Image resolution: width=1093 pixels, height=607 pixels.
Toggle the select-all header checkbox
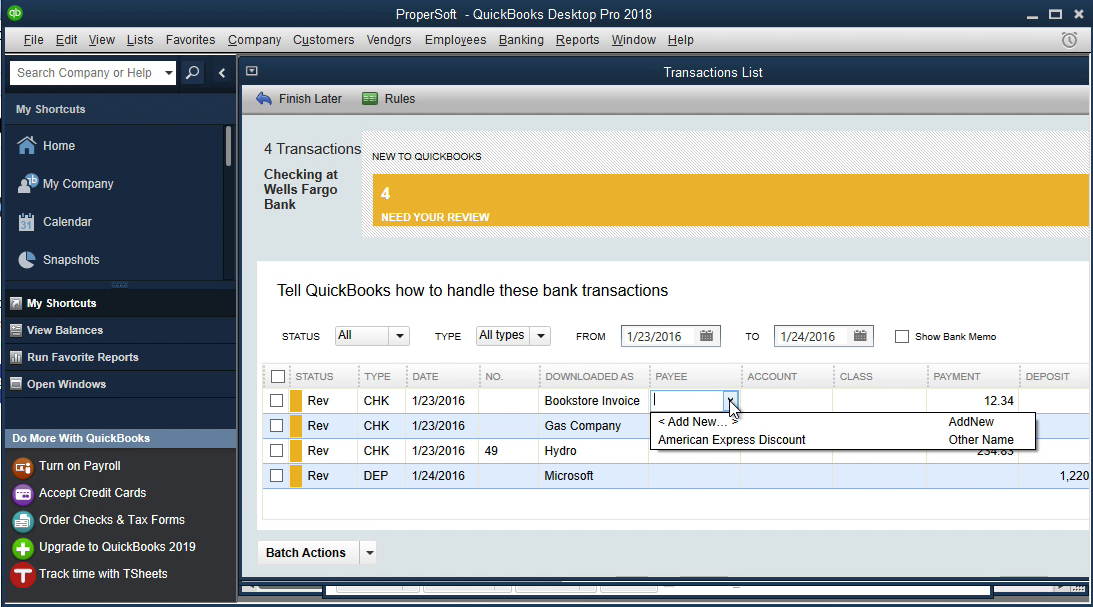tap(277, 376)
